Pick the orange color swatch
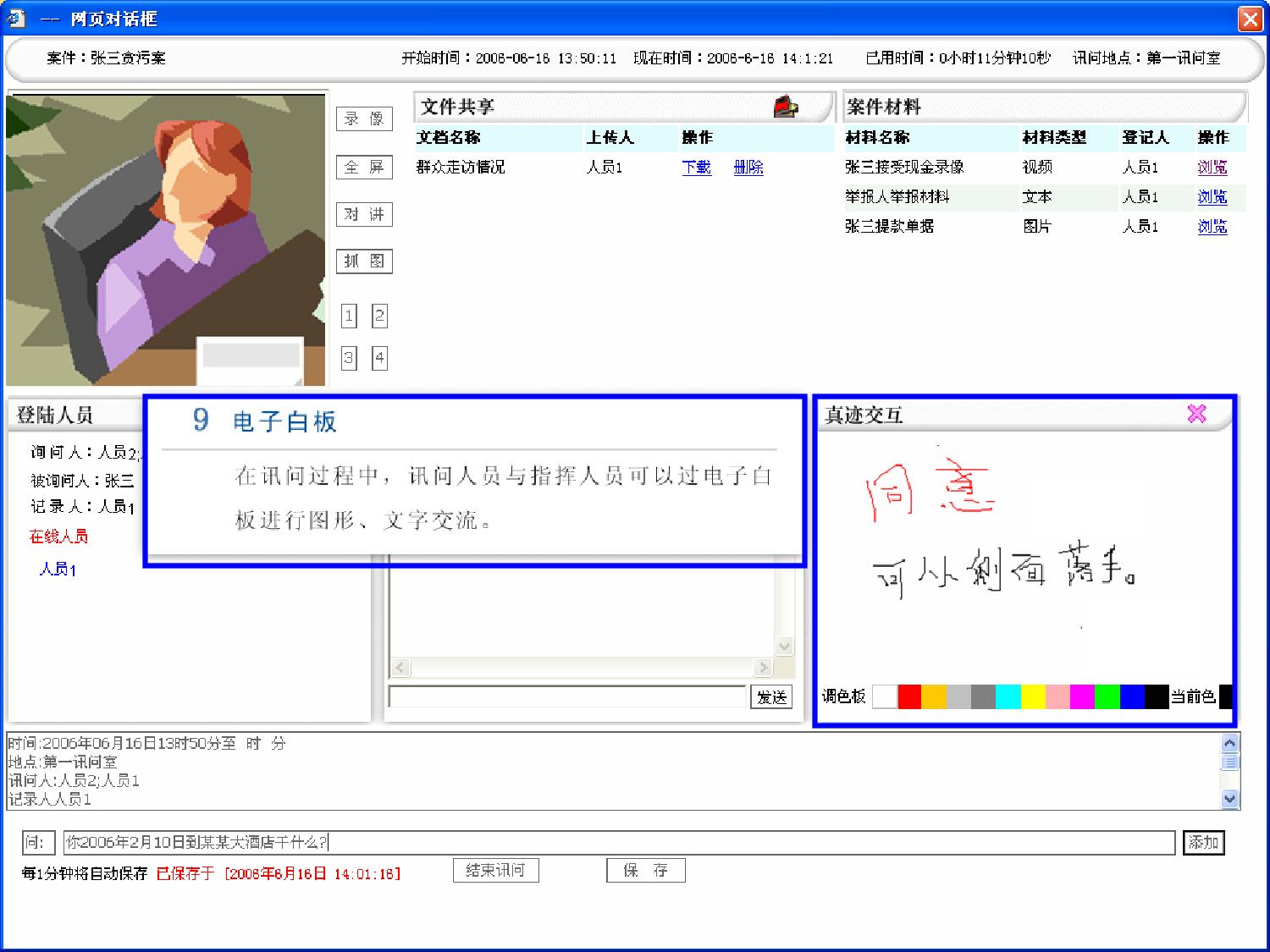Viewport: 1270px width, 952px height. pyautogui.click(x=933, y=696)
